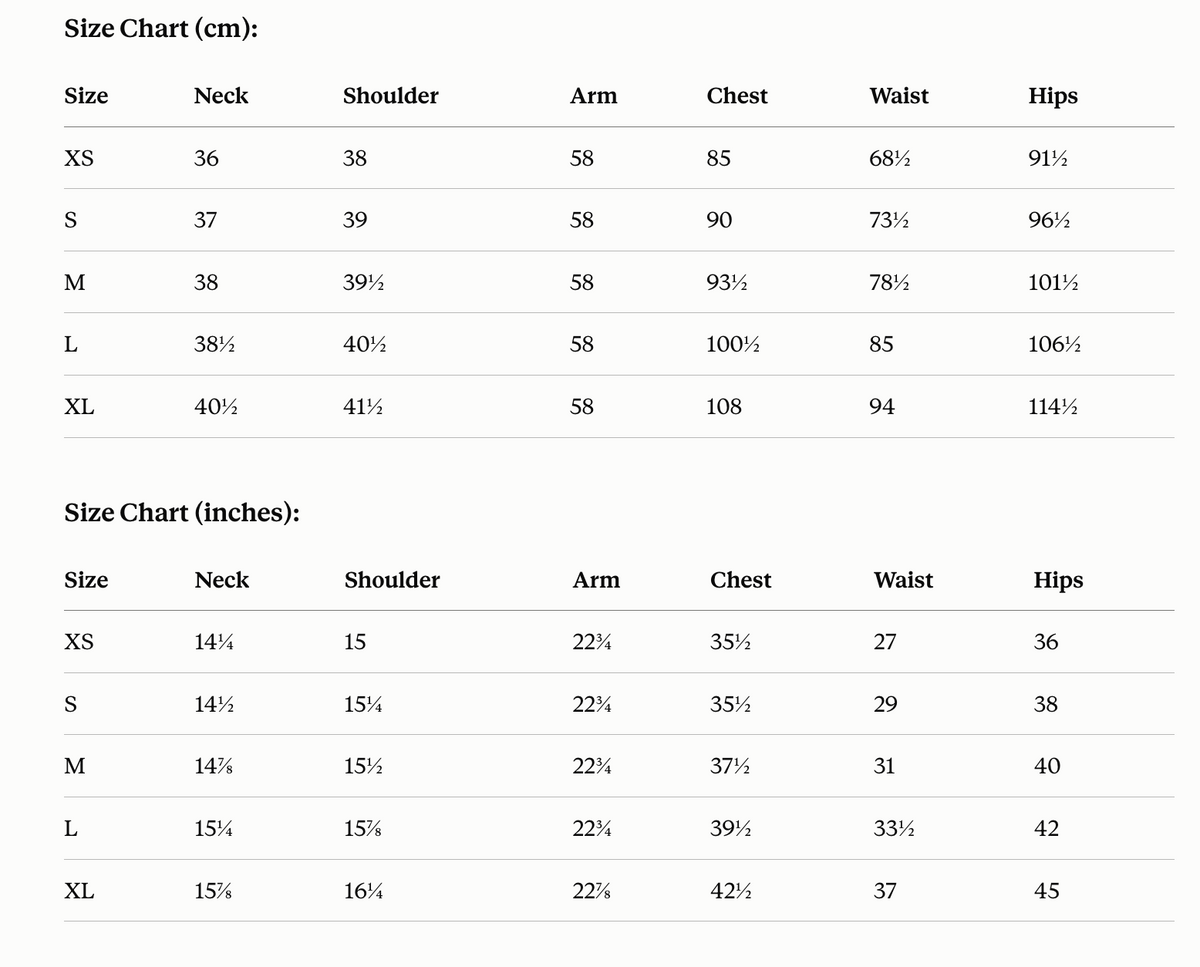This screenshot has width=1200, height=967.
Task: Select the Waist header in inches chart
Action: [x=903, y=581]
